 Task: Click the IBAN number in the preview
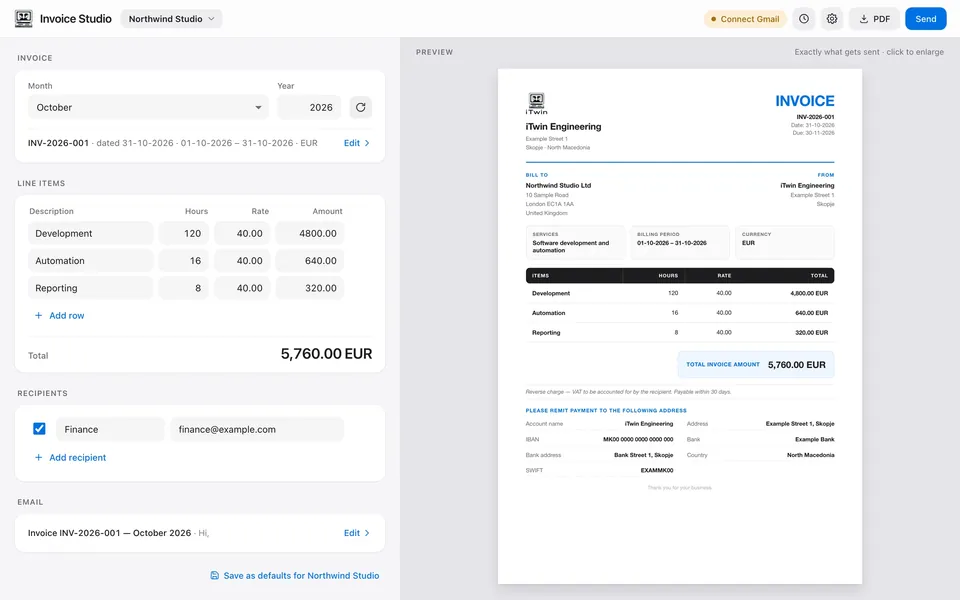click(x=638, y=440)
